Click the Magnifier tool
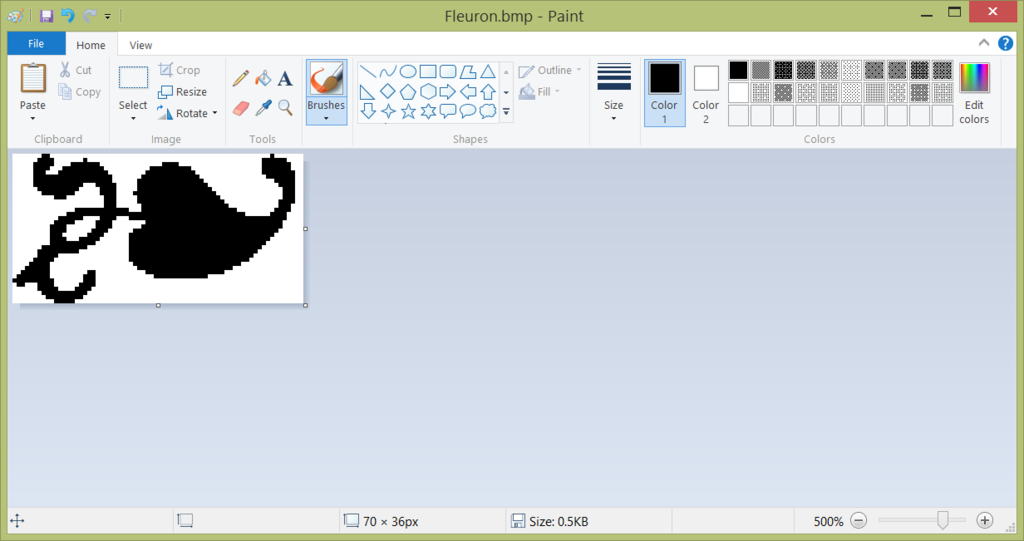The height and width of the screenshot is (541, 1024). coord(285,107)
